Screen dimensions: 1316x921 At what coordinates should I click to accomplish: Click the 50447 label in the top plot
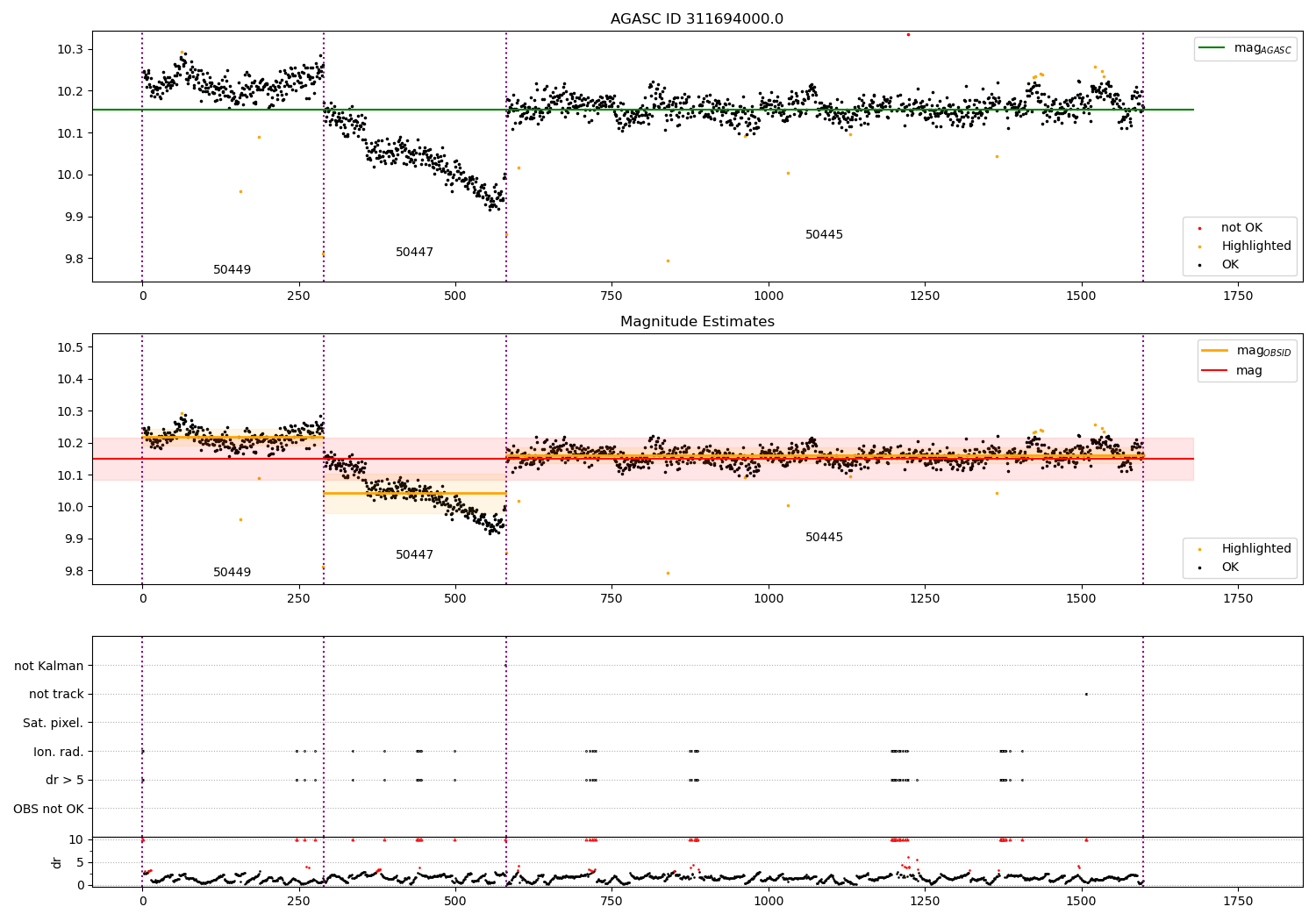coord(414,253)
